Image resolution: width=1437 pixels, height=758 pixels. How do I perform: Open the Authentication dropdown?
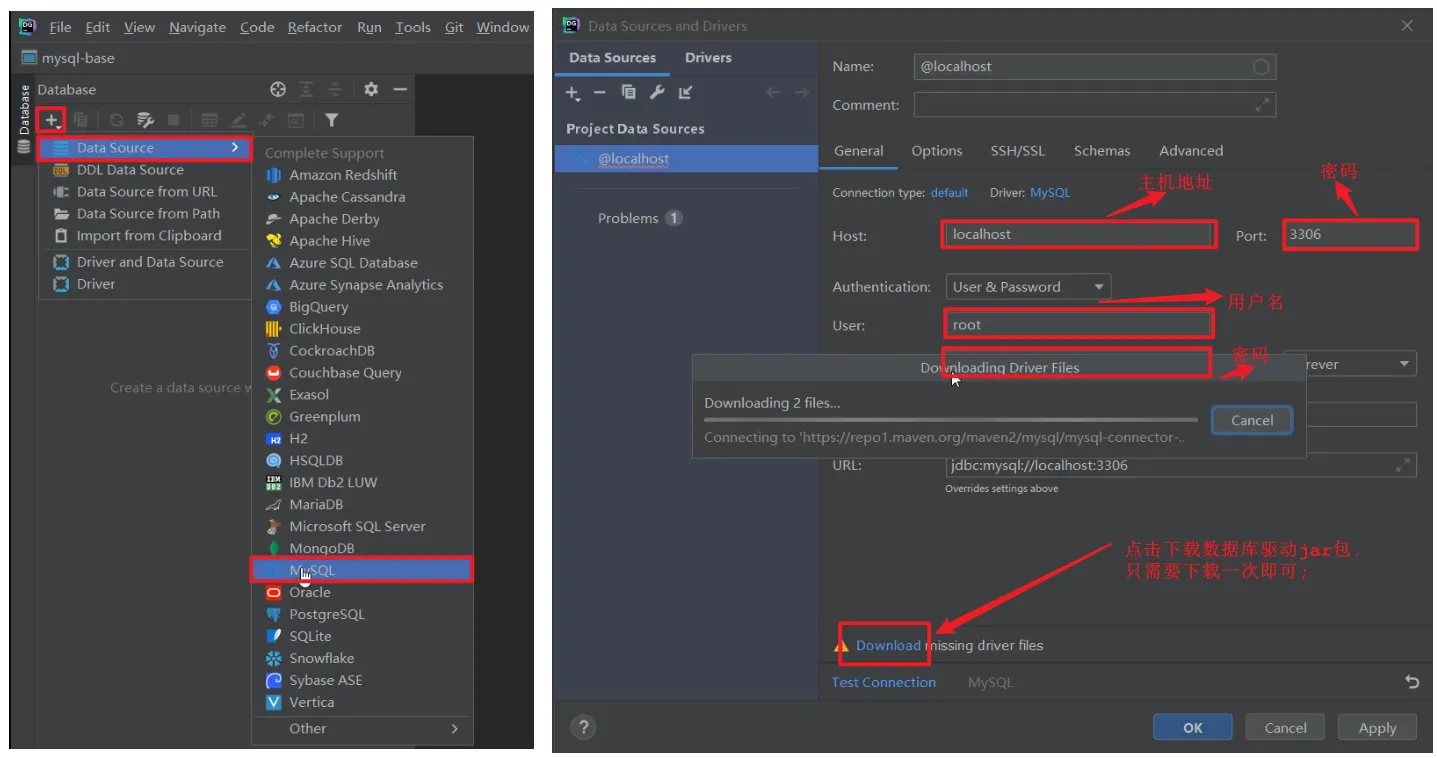click(1028, 287)
